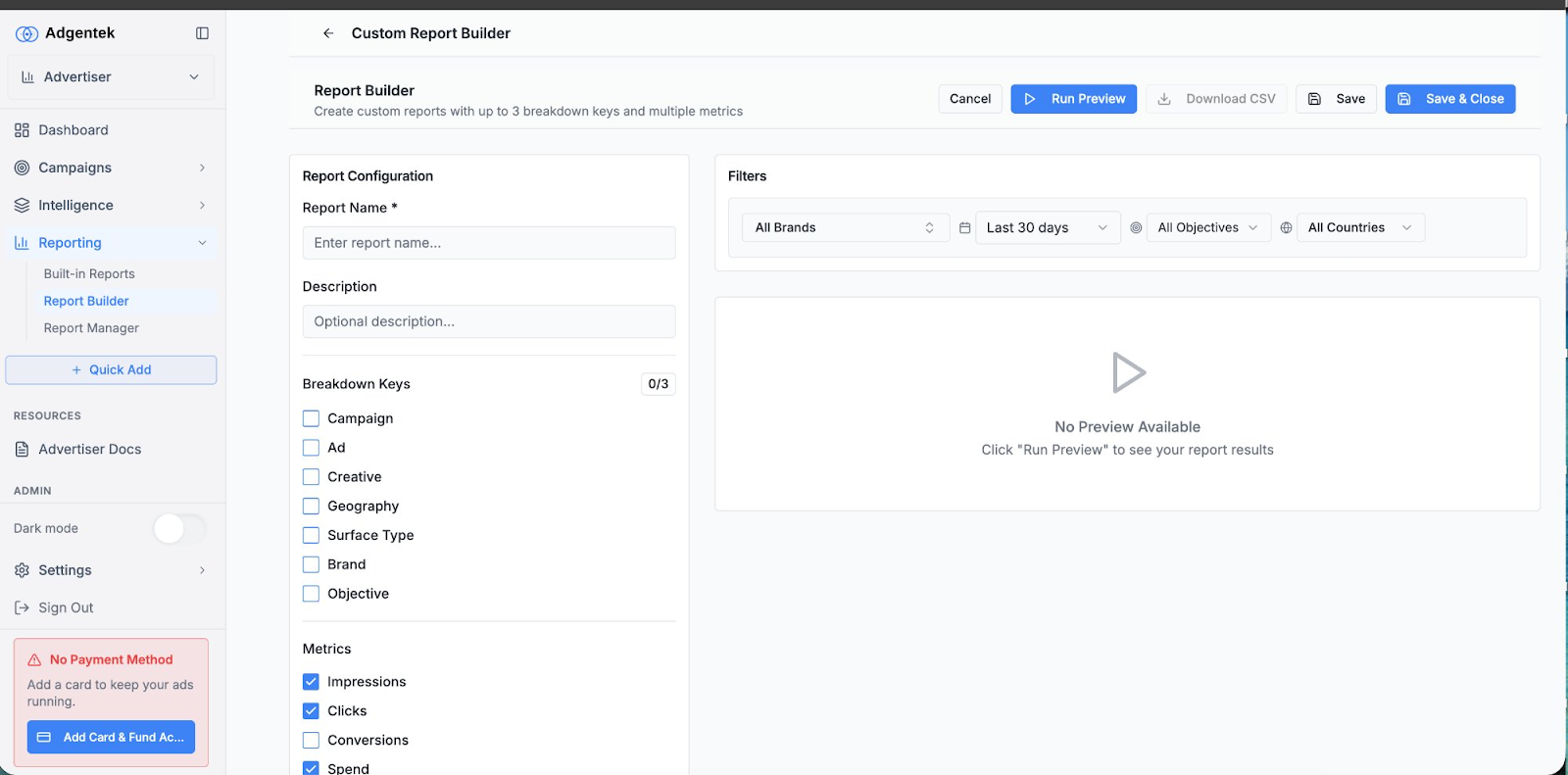Open Advertiser Docs resource
1568x775 pixels.
pos(89,449)
